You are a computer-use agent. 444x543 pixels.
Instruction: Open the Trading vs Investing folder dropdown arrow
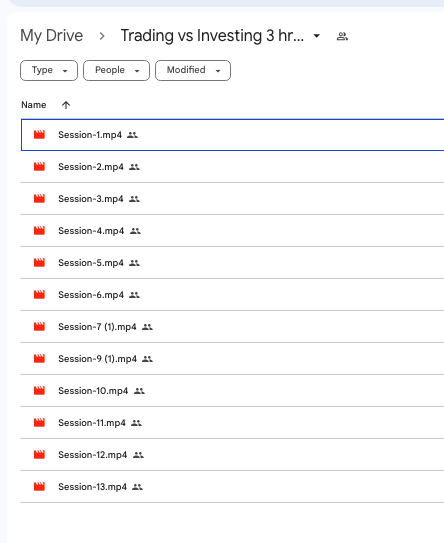click(317, 36)
